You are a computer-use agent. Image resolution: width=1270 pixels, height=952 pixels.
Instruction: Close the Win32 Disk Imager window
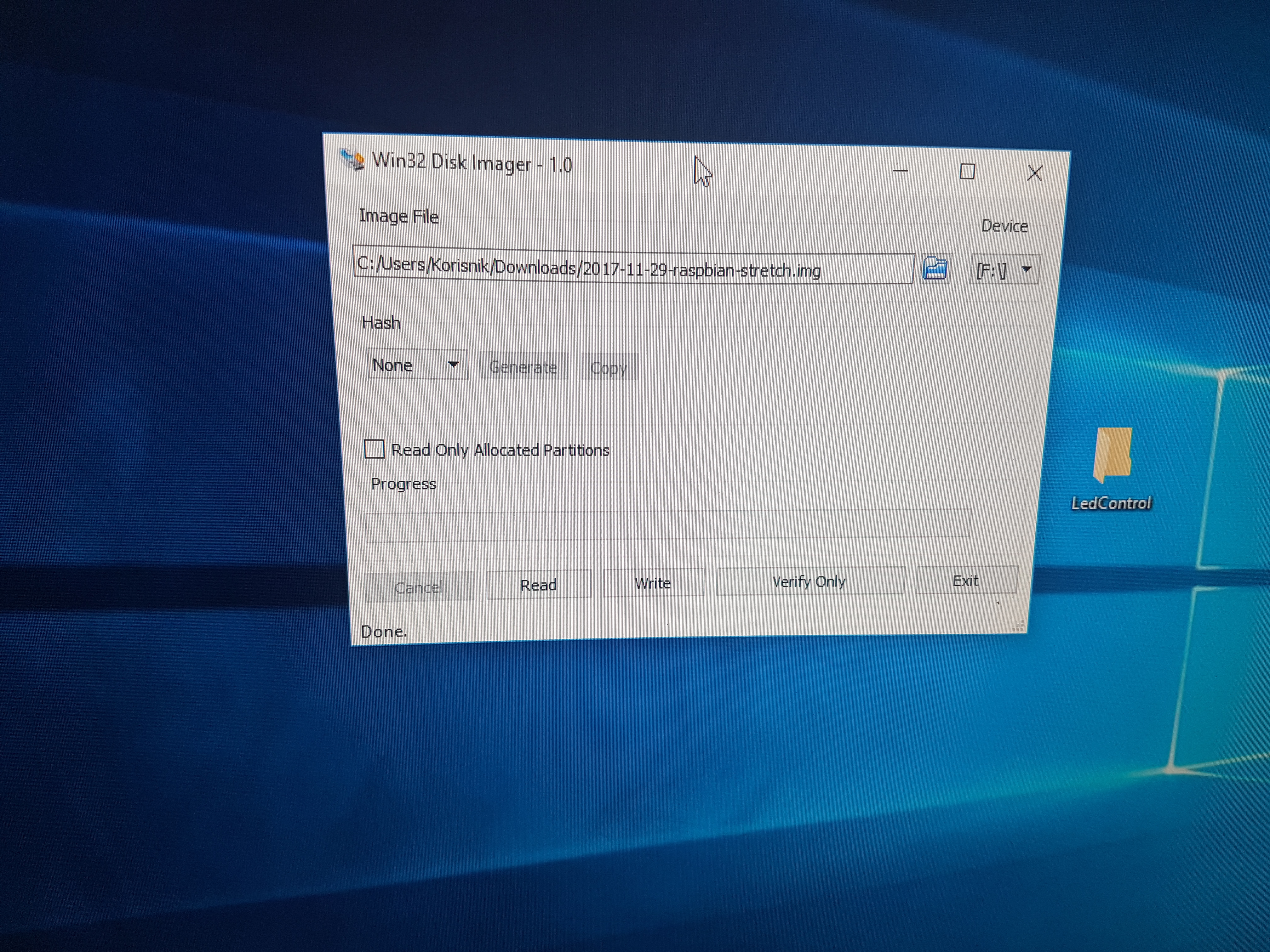[1035, 173]
